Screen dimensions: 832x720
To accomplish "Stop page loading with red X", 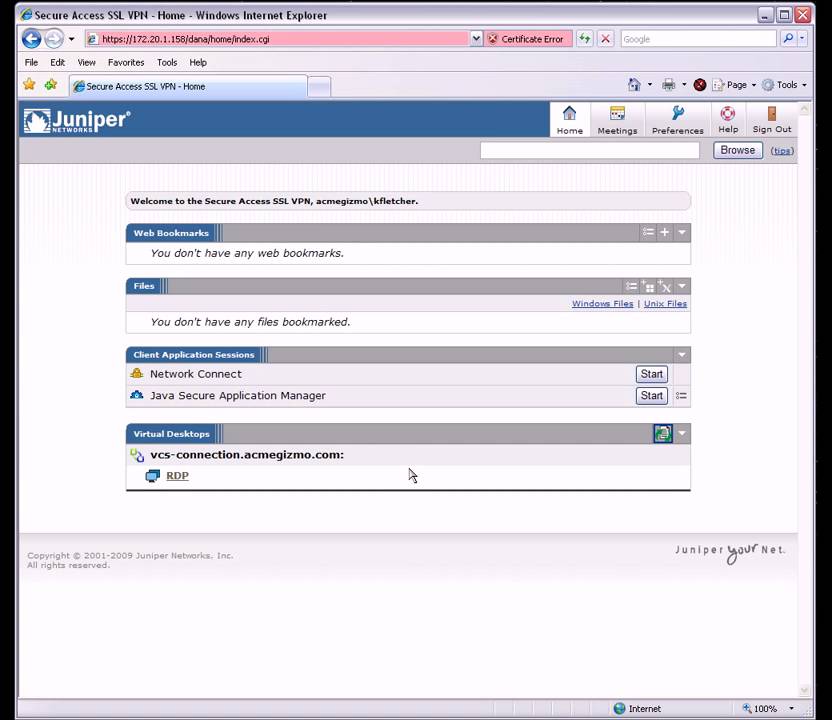I will point(605,39).
